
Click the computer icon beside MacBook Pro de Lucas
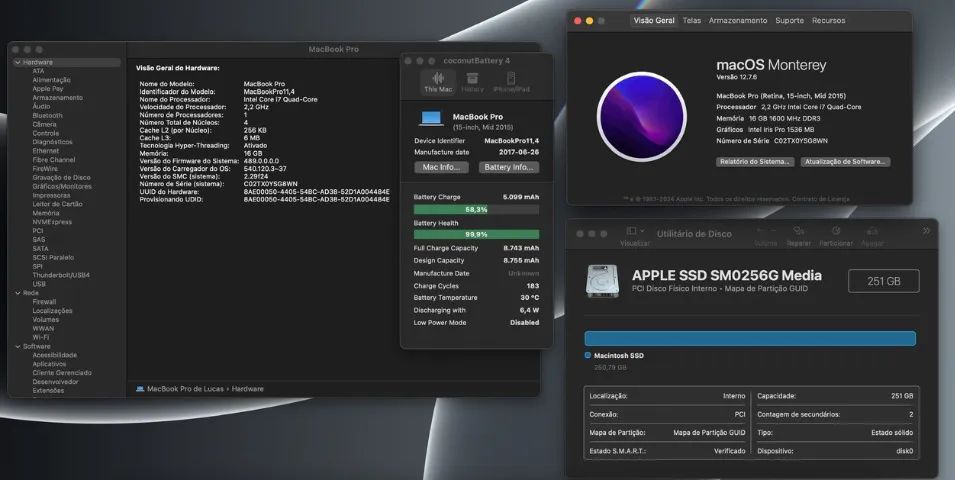click(x=140, y=389)
